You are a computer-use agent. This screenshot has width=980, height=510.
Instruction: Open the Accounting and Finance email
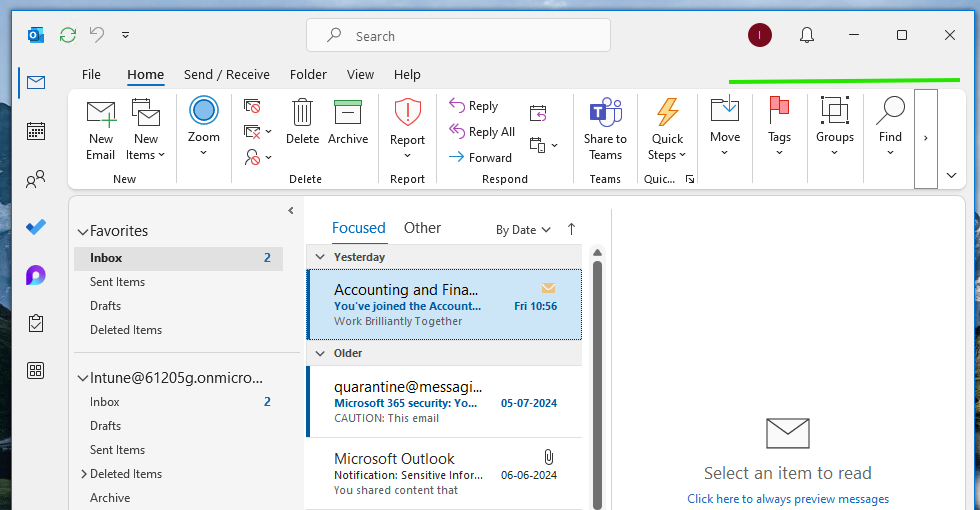444,304
